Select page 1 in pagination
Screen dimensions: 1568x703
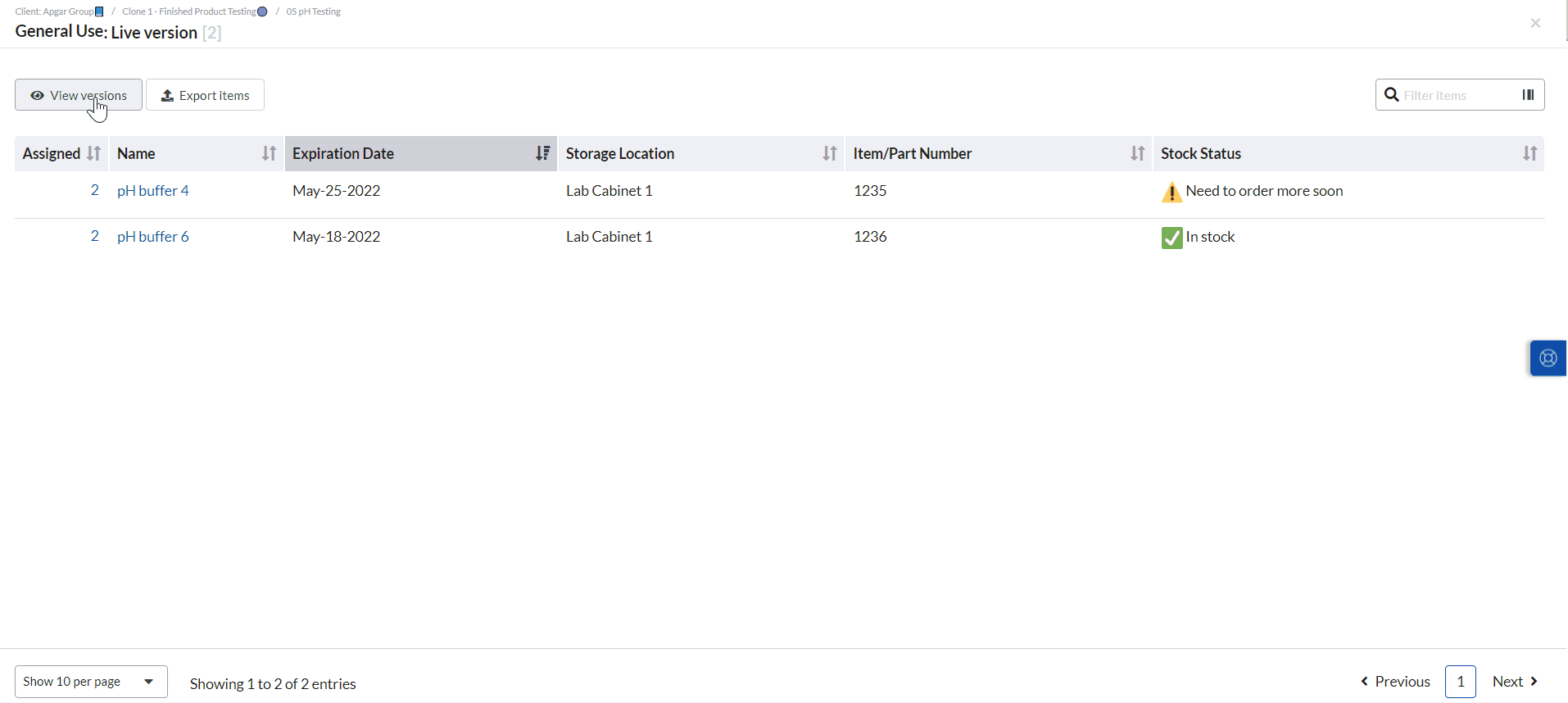[1460, 682]
